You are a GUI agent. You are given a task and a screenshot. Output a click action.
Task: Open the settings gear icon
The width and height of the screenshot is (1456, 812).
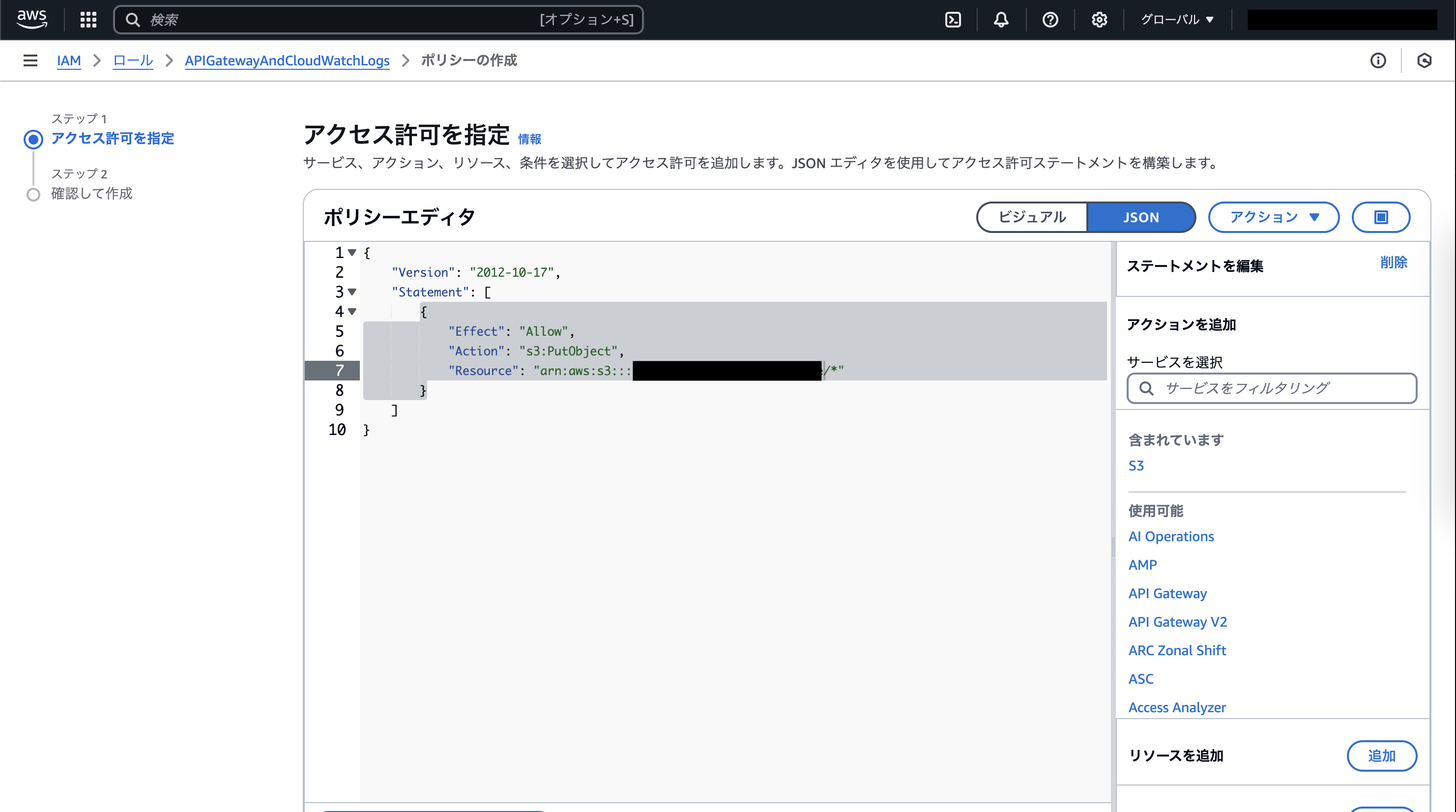point(1099,20)
